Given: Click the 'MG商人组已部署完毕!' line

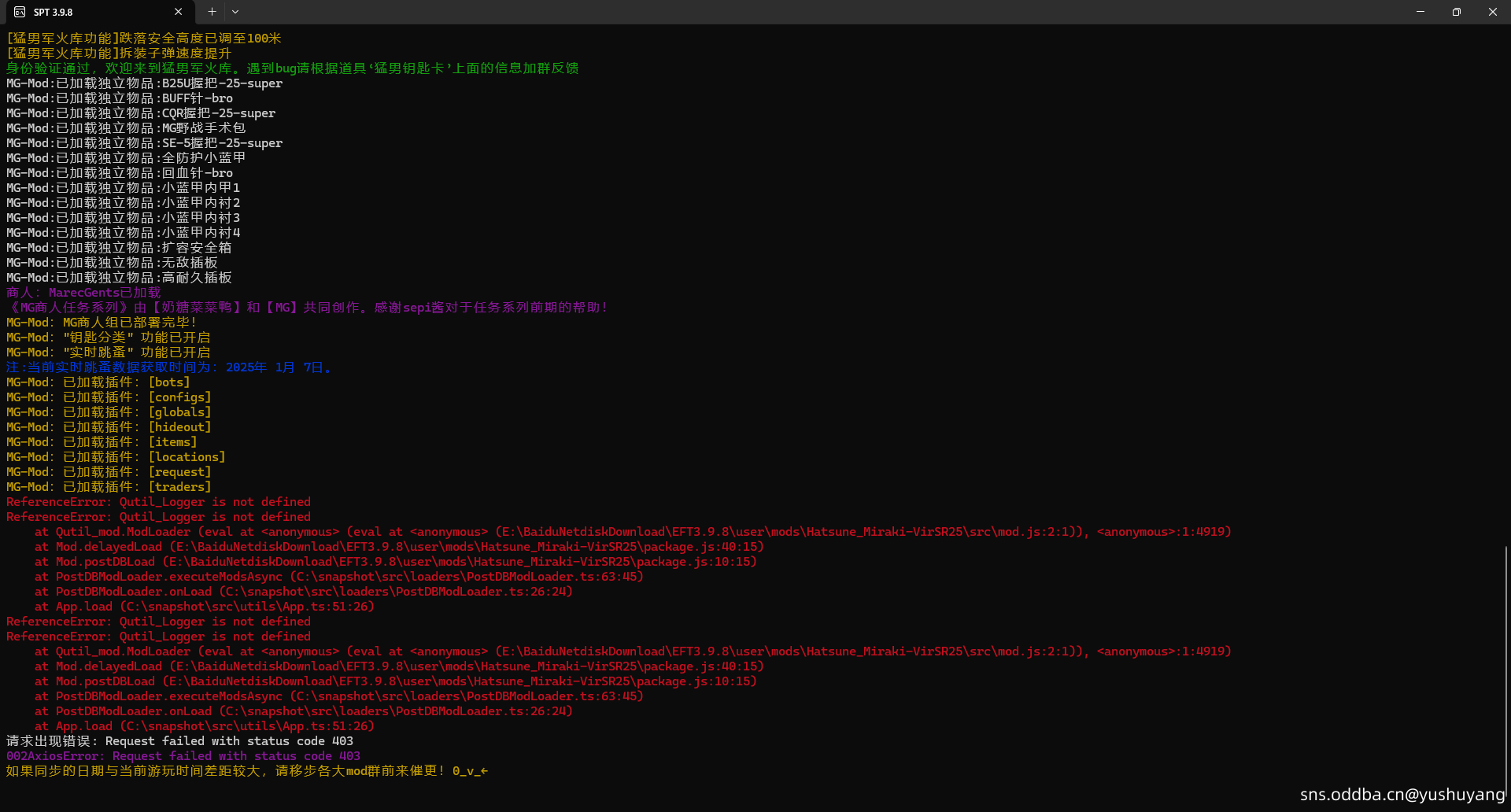Looking at the screenshot, I should click(x=102, y=323).
